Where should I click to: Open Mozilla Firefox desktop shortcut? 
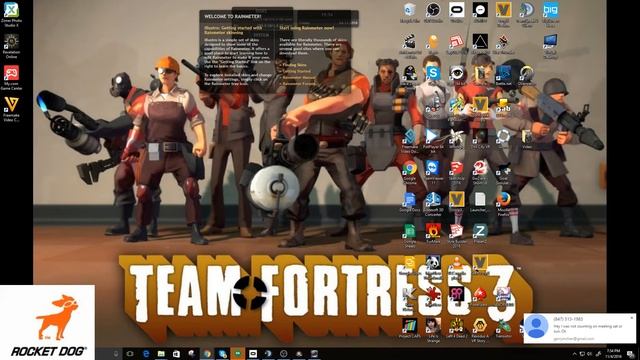point(503,204)
